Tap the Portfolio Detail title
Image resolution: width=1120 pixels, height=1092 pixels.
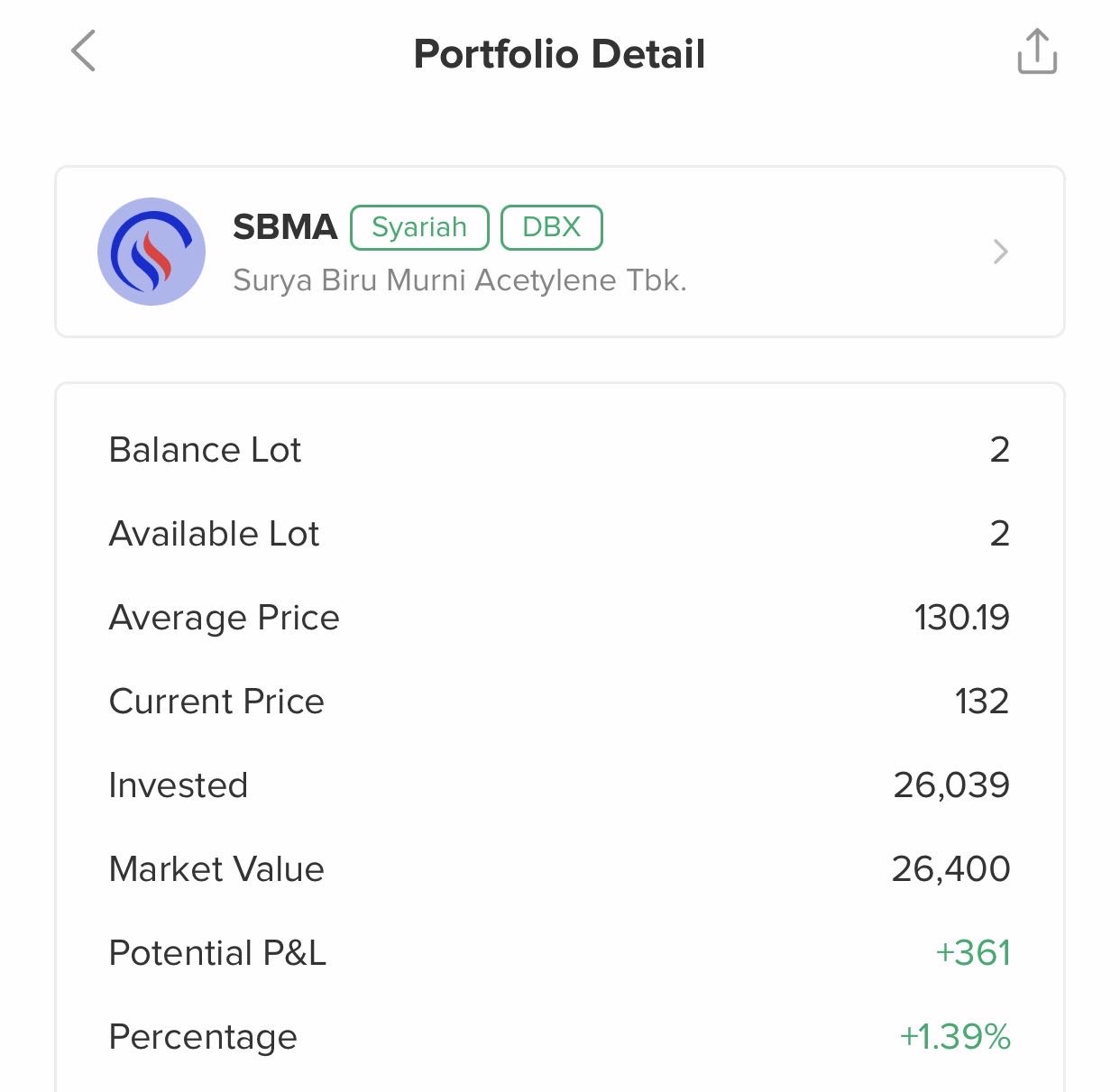pyautogui.click(x=559, y=54)
